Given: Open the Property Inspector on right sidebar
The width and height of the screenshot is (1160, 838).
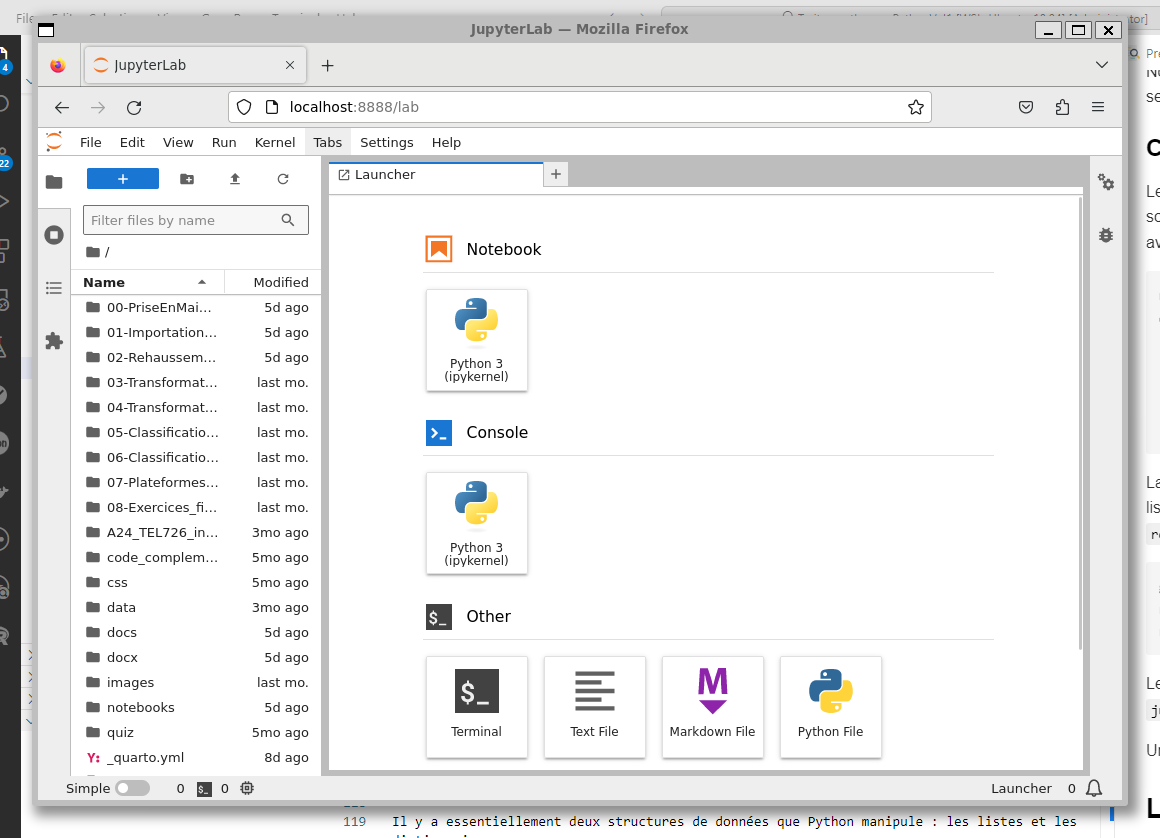Looking at the screenshot, I should coord(1106,182).
